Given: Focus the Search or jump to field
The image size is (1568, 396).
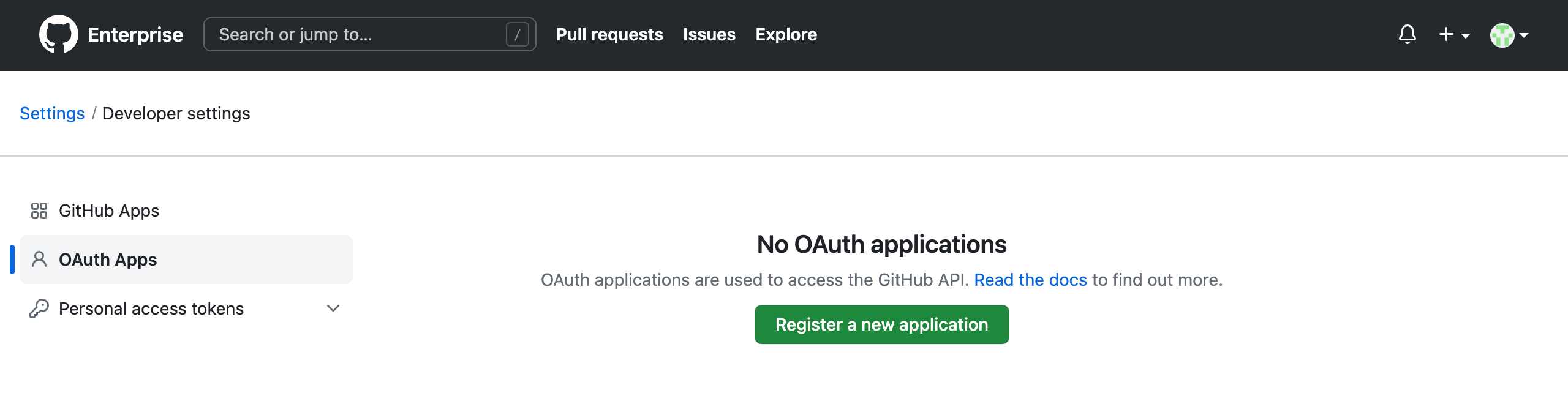Looking at the screenshot, I should coord(369,34).
